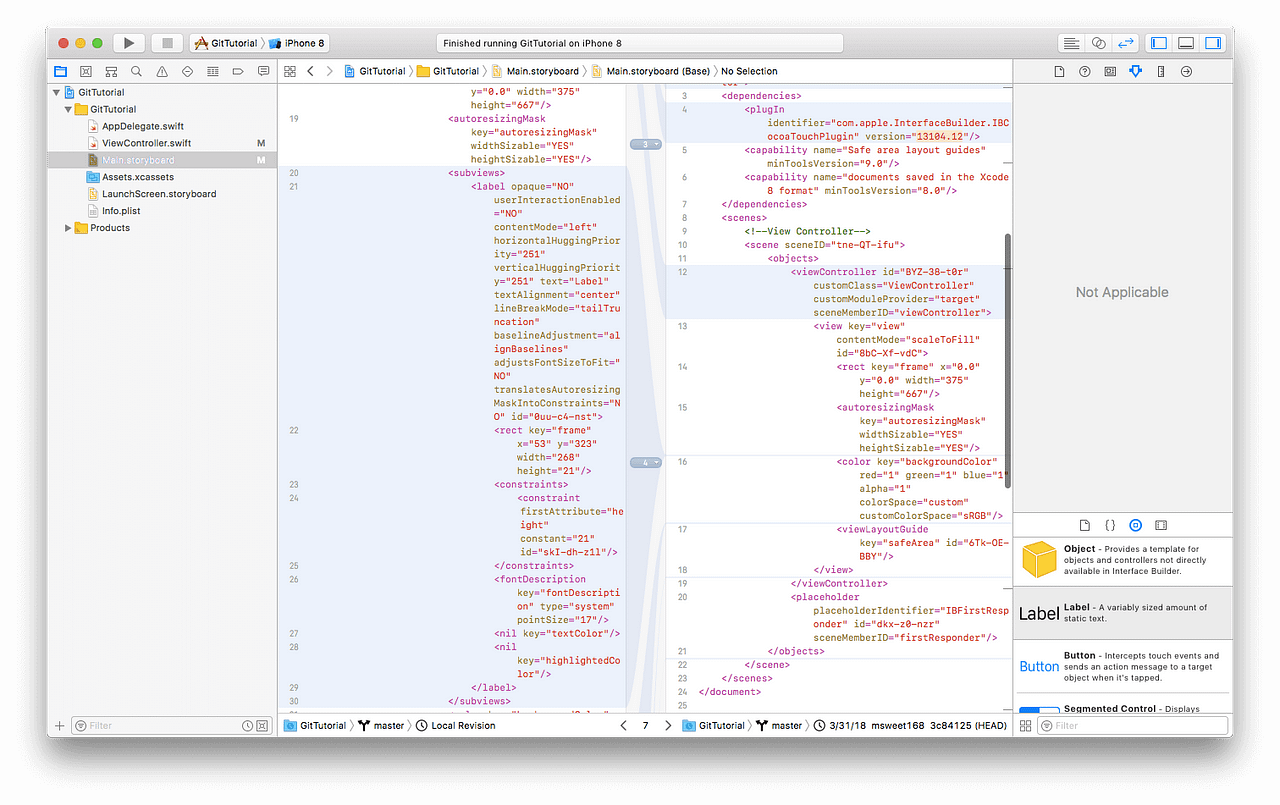The image size is (1280, 805).
Task: Show the File inspector
Action: click(1059, 71)
